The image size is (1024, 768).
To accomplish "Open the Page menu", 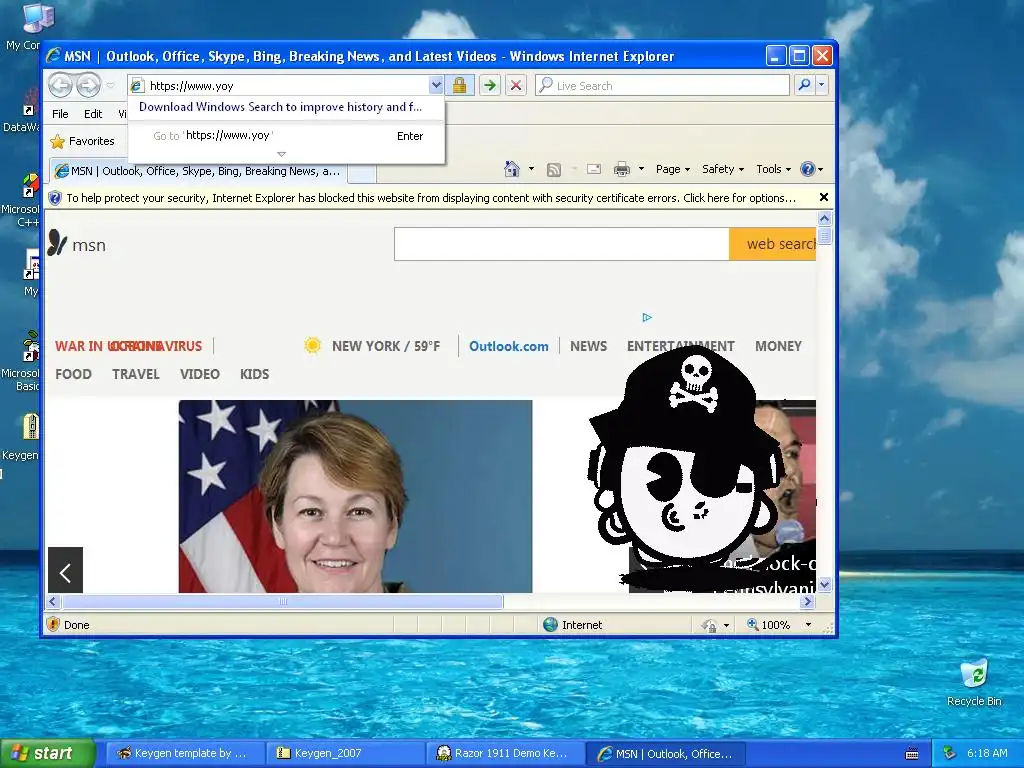I will click(x=673, y=169).
